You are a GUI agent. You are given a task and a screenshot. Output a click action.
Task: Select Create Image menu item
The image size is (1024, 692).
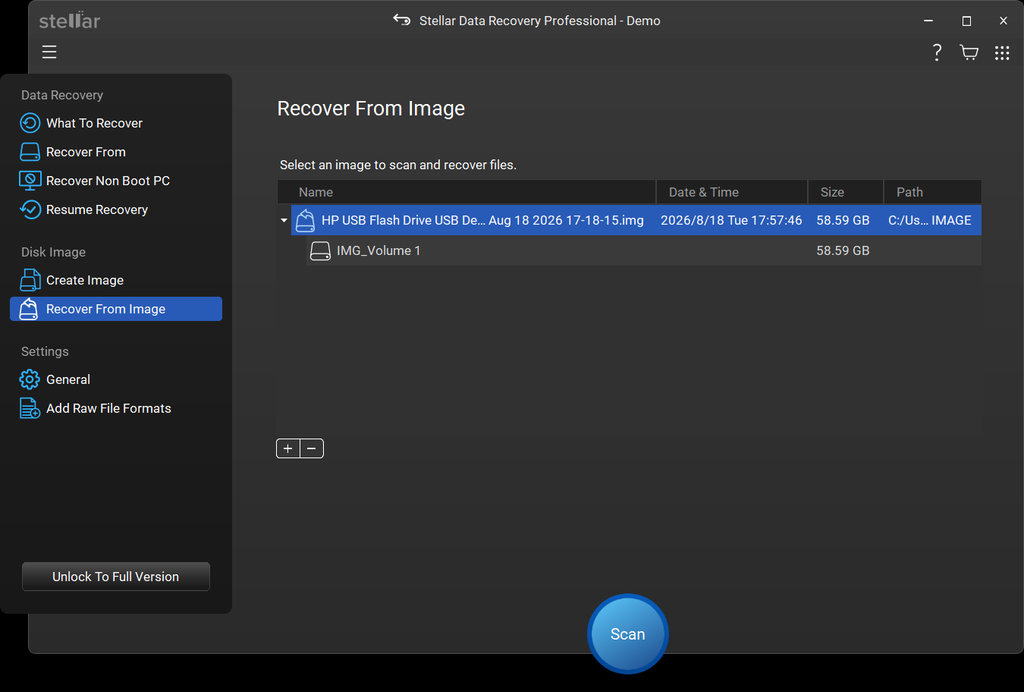click(85, 280)
